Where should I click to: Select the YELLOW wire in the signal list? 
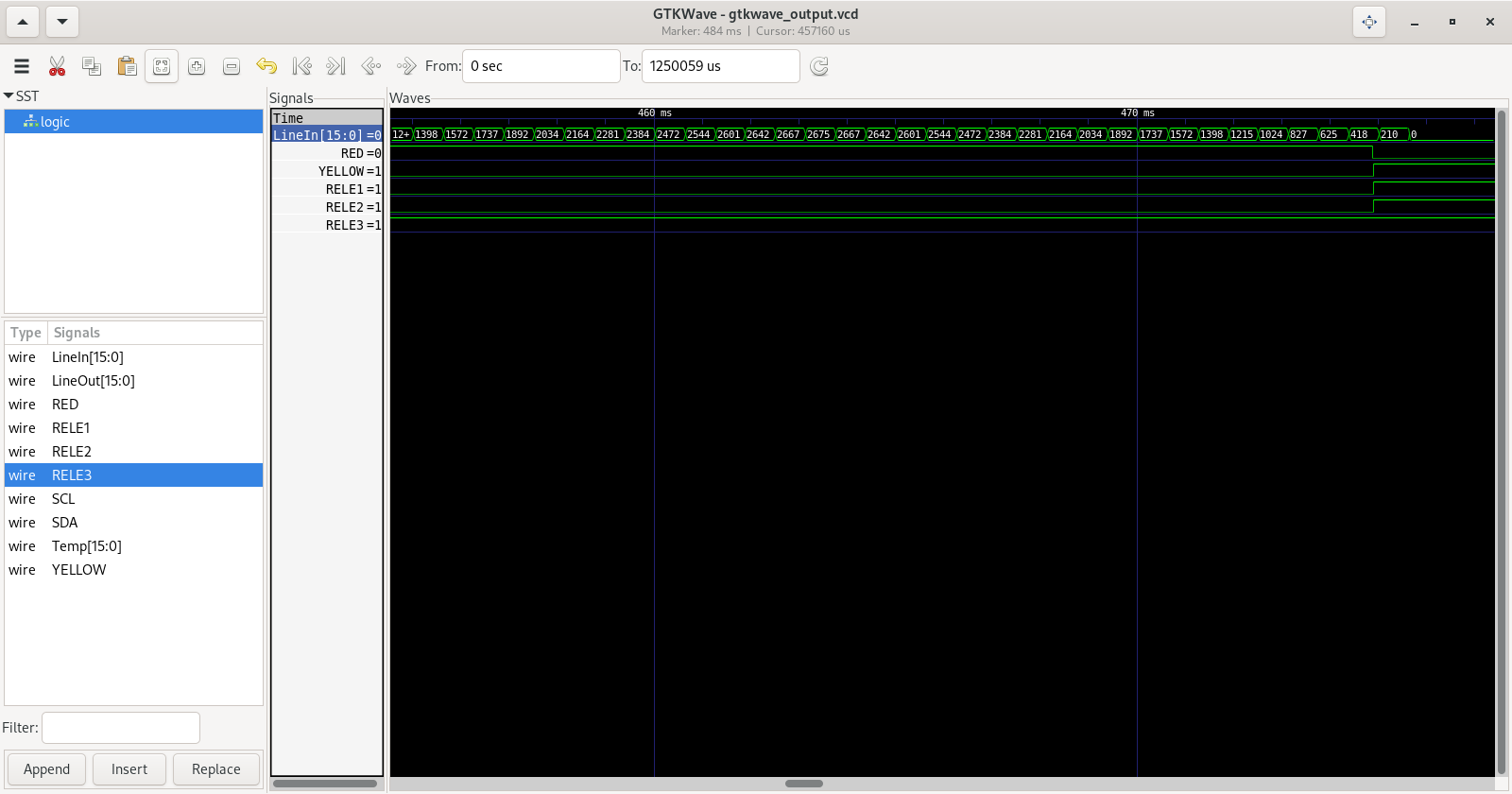(133, 570)
